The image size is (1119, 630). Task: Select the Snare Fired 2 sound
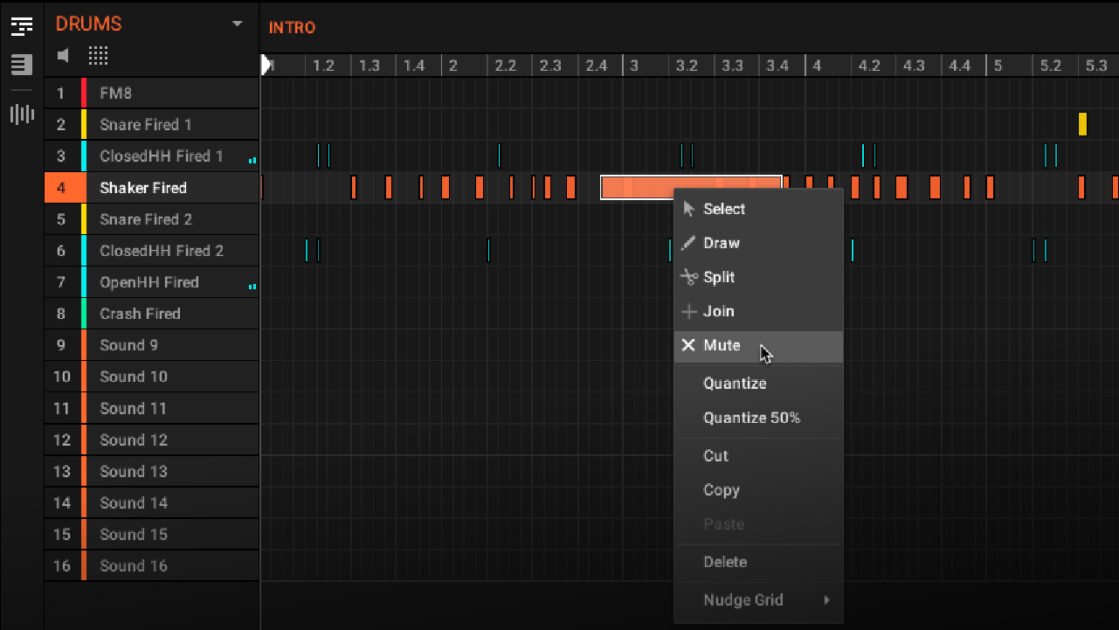coord(151,219)
